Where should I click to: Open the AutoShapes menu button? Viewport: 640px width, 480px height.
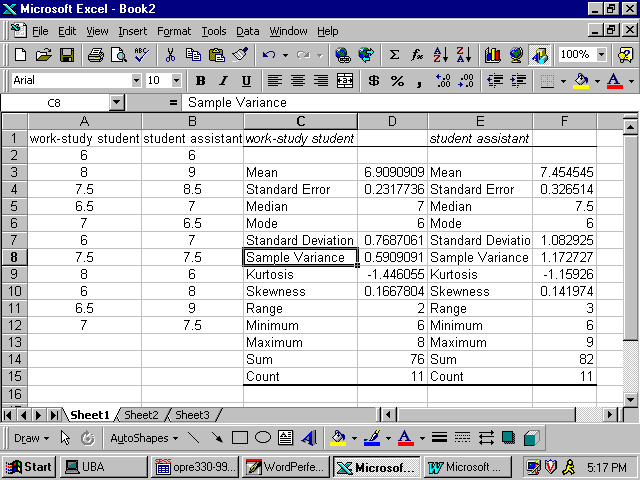click(141, 438)
